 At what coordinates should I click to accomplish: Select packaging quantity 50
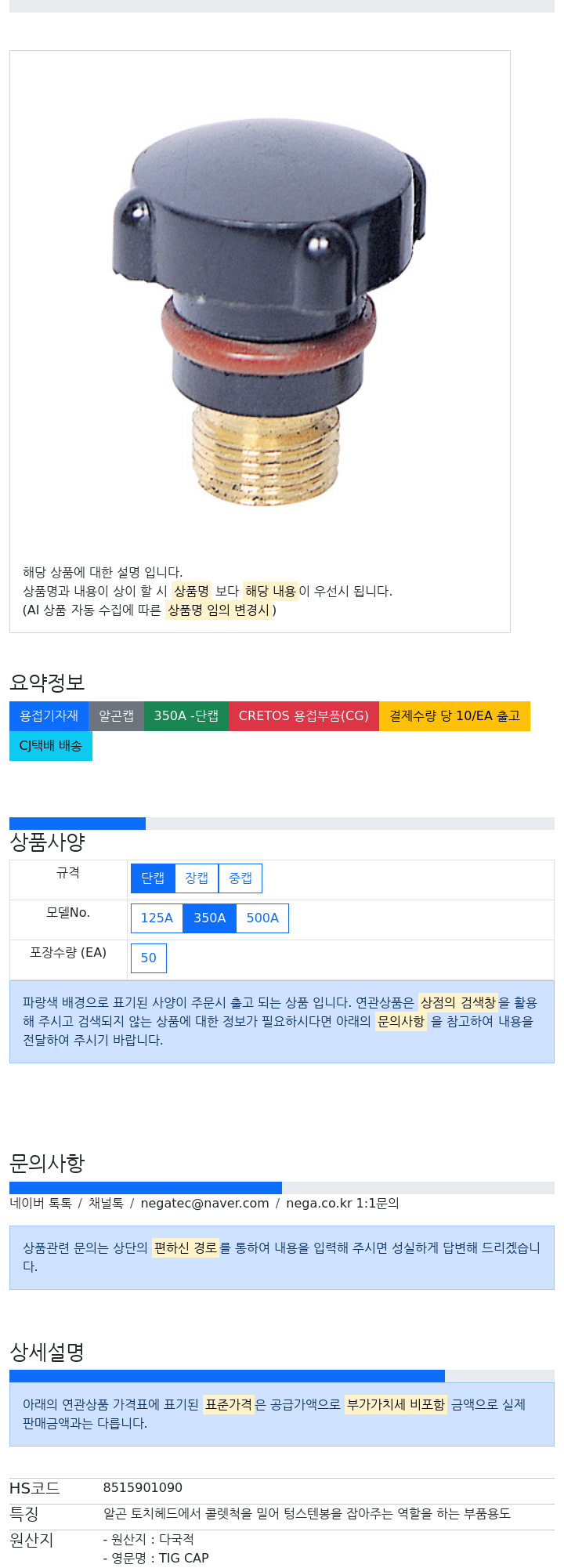click(149, 958)
